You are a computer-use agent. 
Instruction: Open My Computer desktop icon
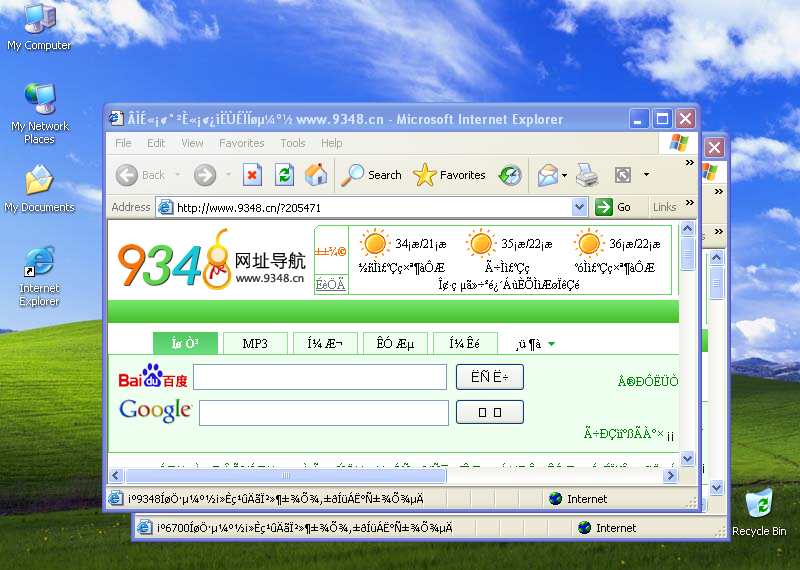(40, 26)
